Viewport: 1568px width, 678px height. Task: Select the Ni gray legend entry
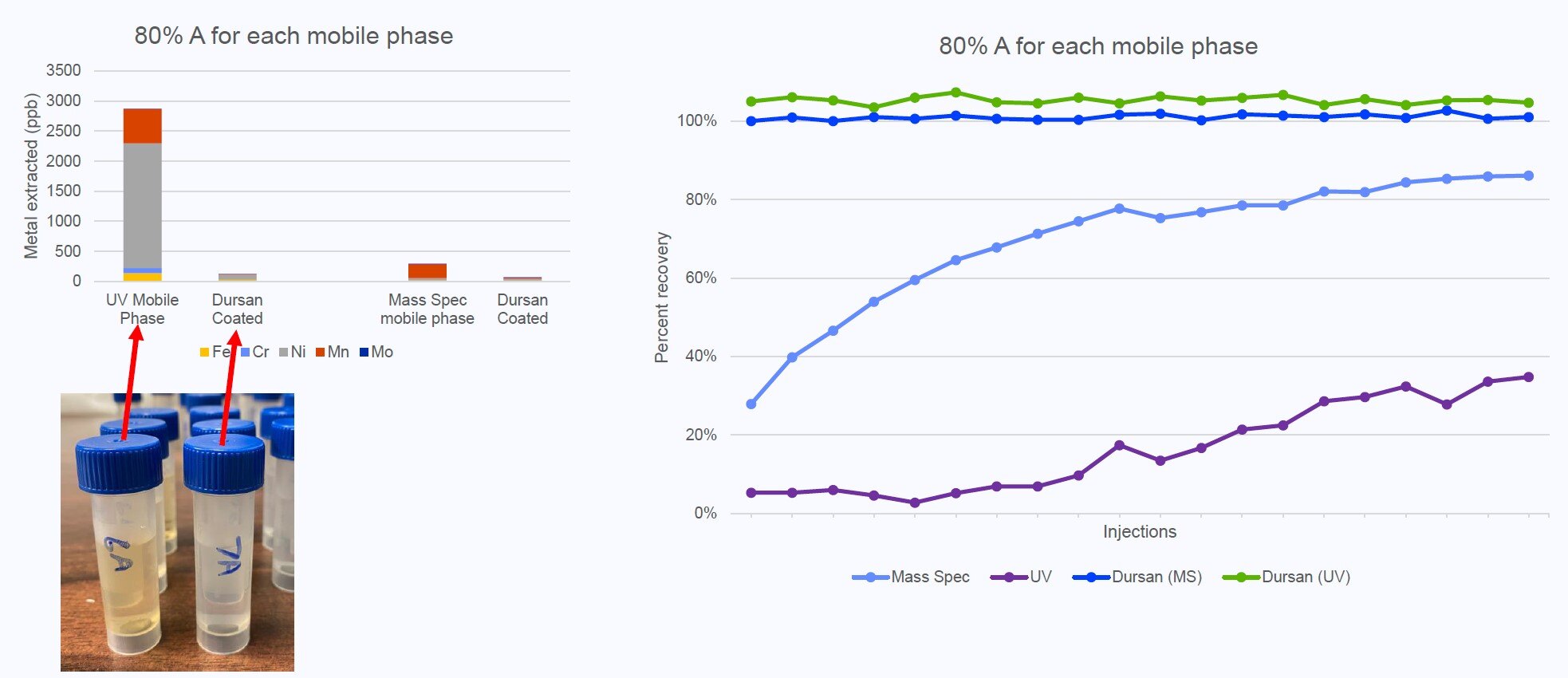pos(293,352)
